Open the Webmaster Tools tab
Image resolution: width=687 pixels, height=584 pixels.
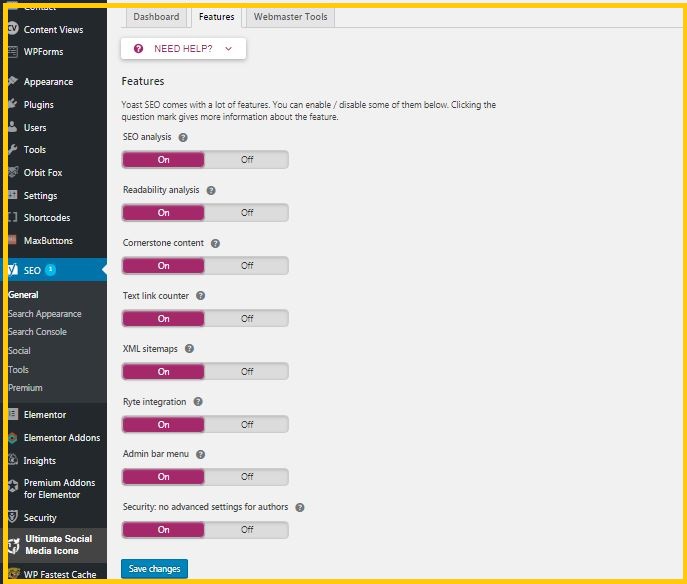(290, 17)
